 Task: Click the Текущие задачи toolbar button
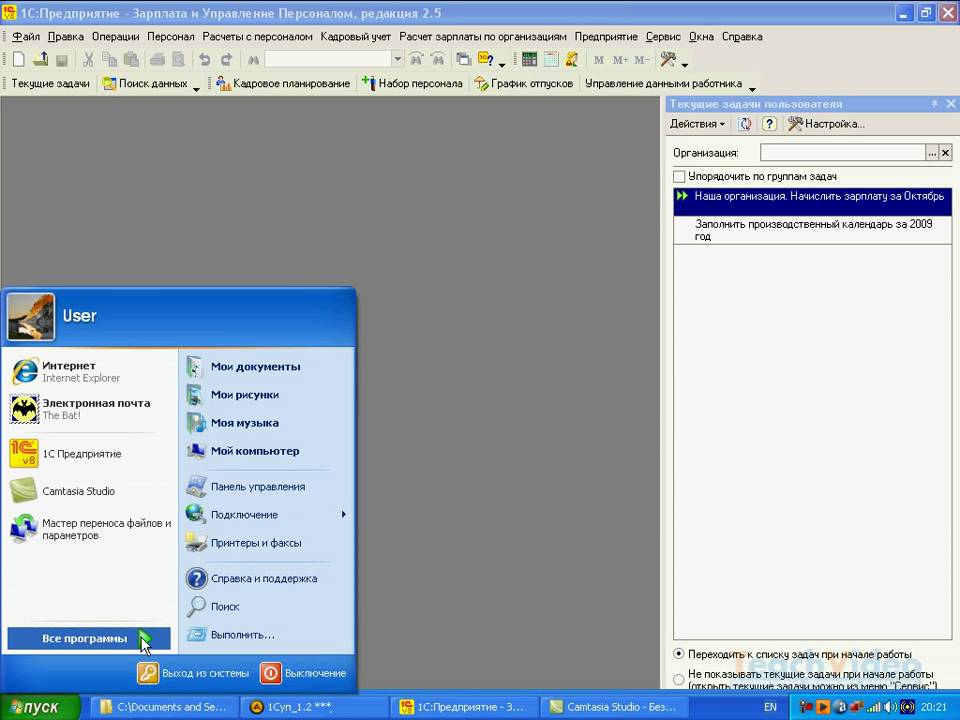coord(50,83)
